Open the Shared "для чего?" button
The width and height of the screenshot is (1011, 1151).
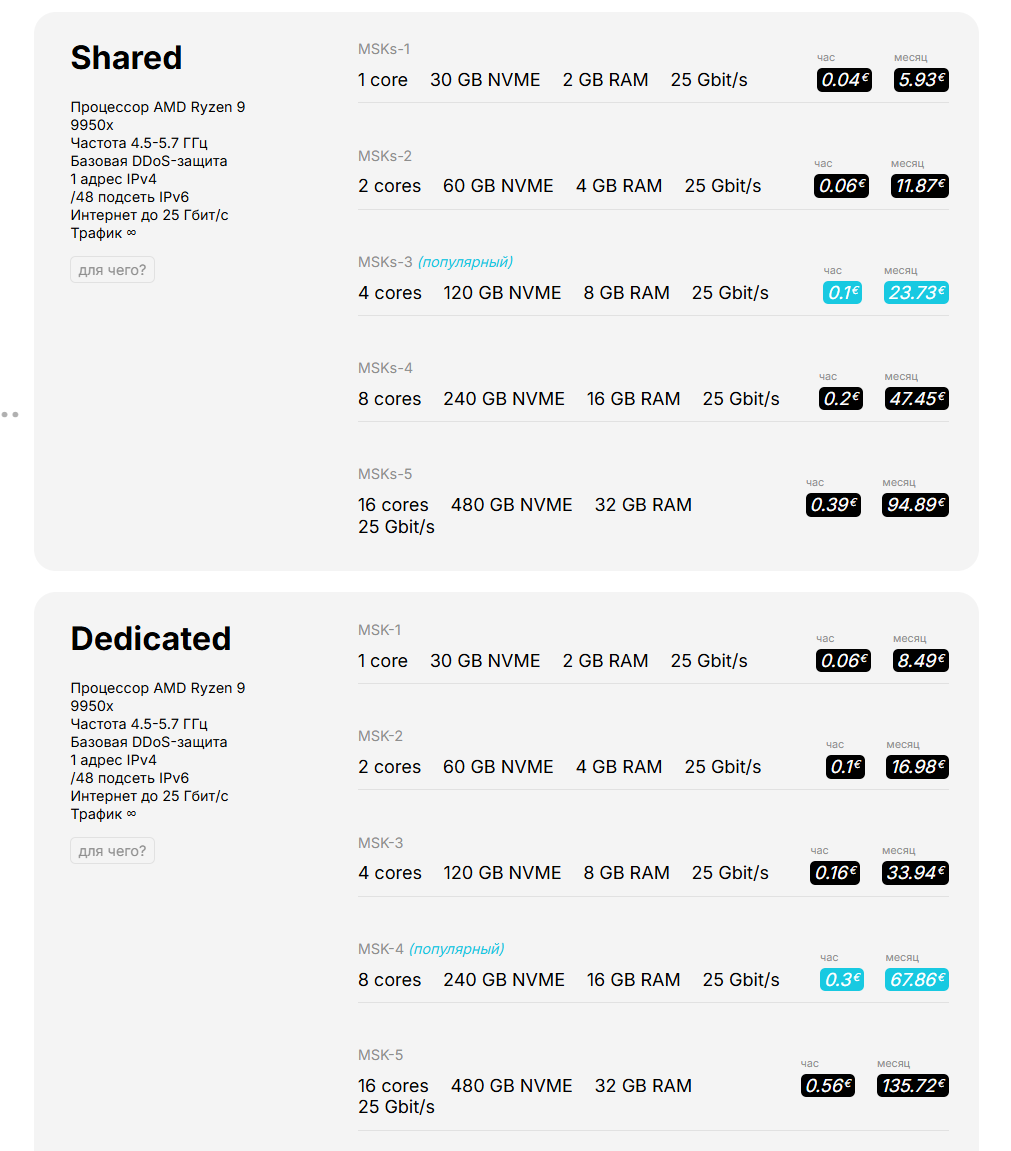click(112, 269)
